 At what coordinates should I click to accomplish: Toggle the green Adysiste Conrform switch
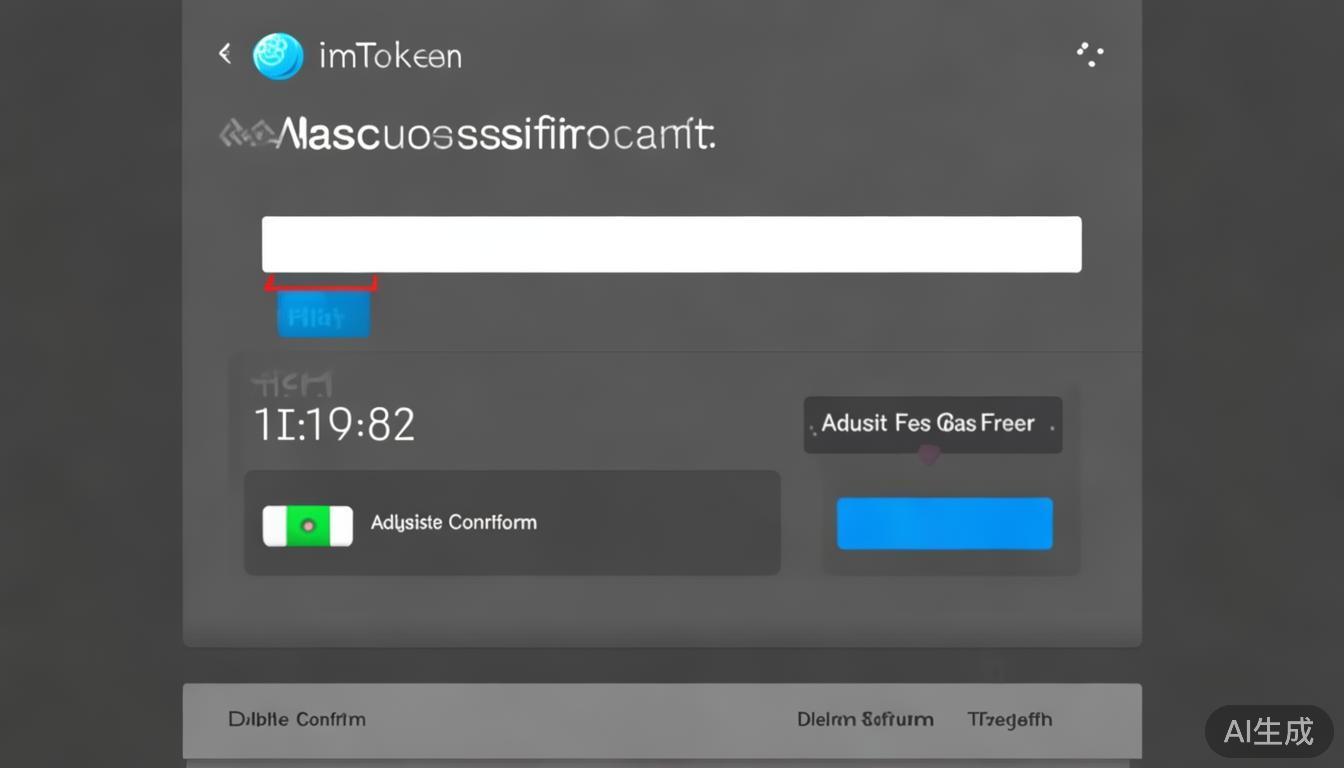click(308, 526)
